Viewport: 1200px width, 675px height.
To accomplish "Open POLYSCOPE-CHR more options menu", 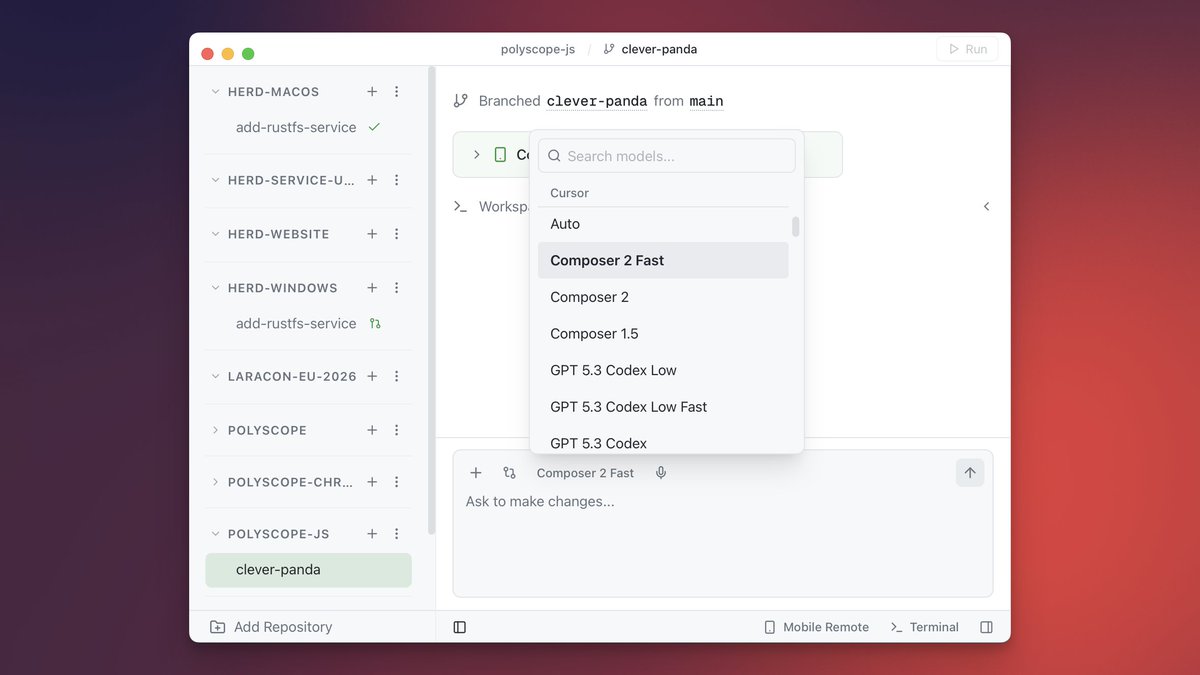I will click(396, 482).
